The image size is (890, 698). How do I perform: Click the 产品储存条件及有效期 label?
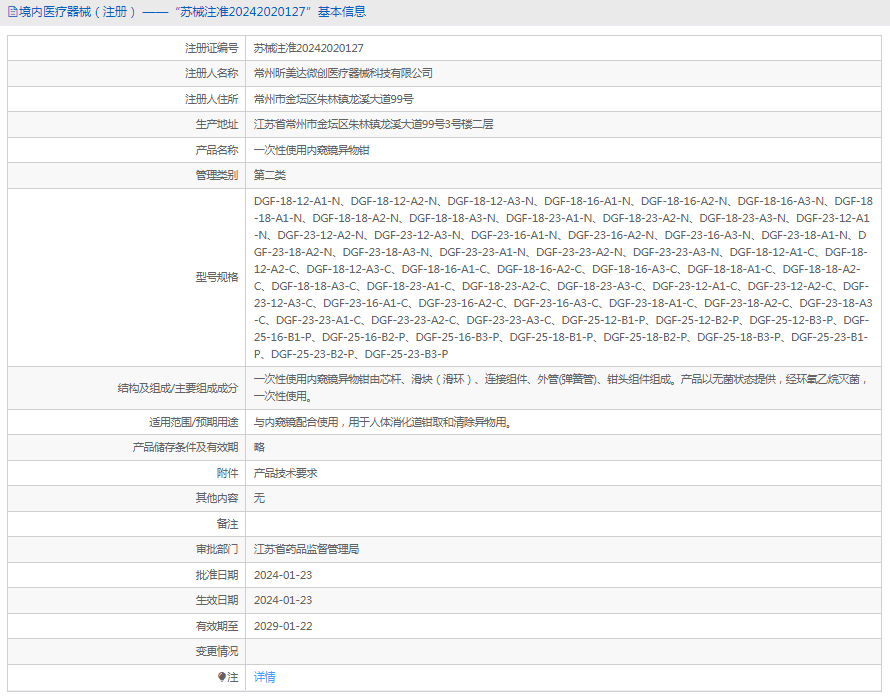point(186,447)
